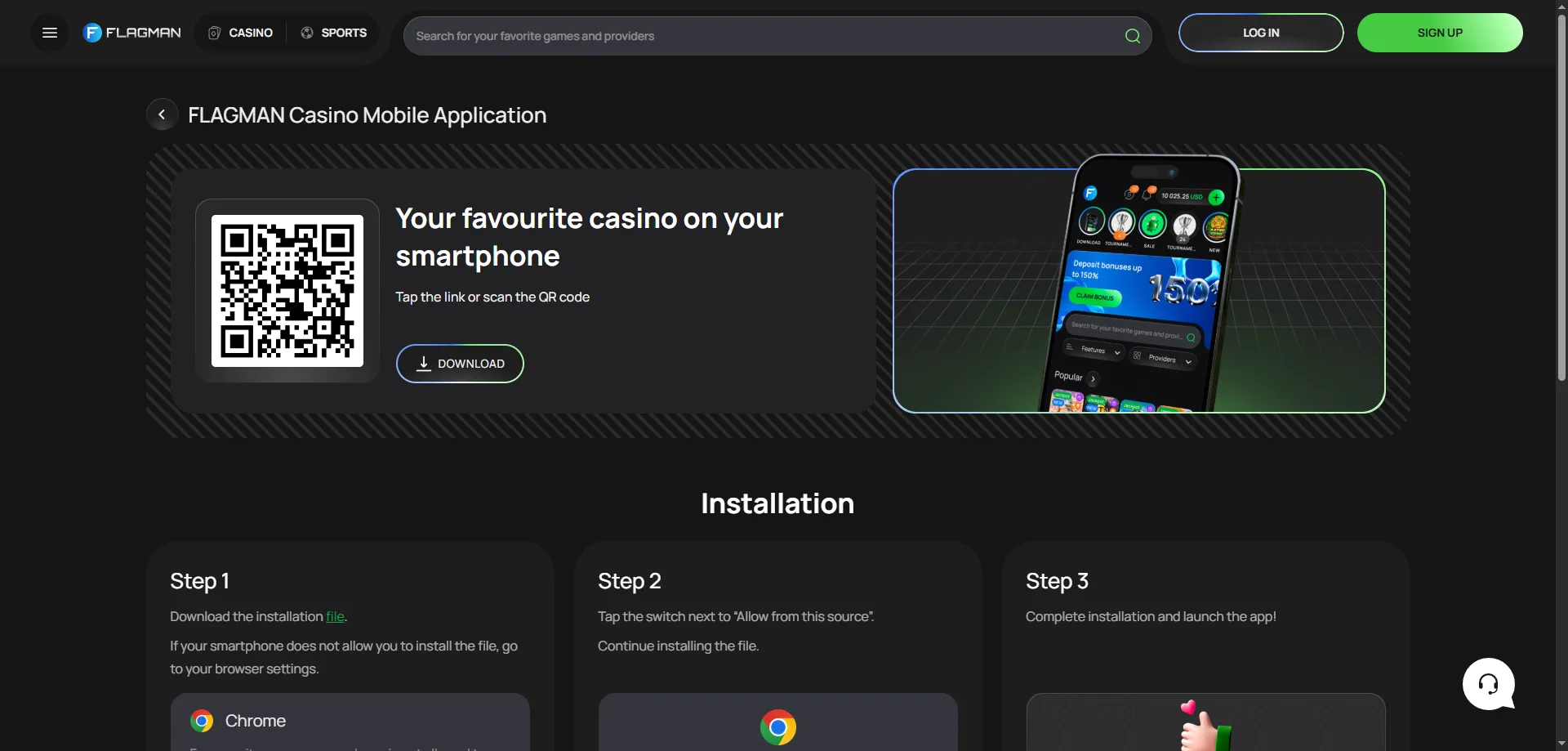Go back with the arrow beside page title
This screenshot has width=1568, height=751.
pyautogui.click(x=162, y=114)
